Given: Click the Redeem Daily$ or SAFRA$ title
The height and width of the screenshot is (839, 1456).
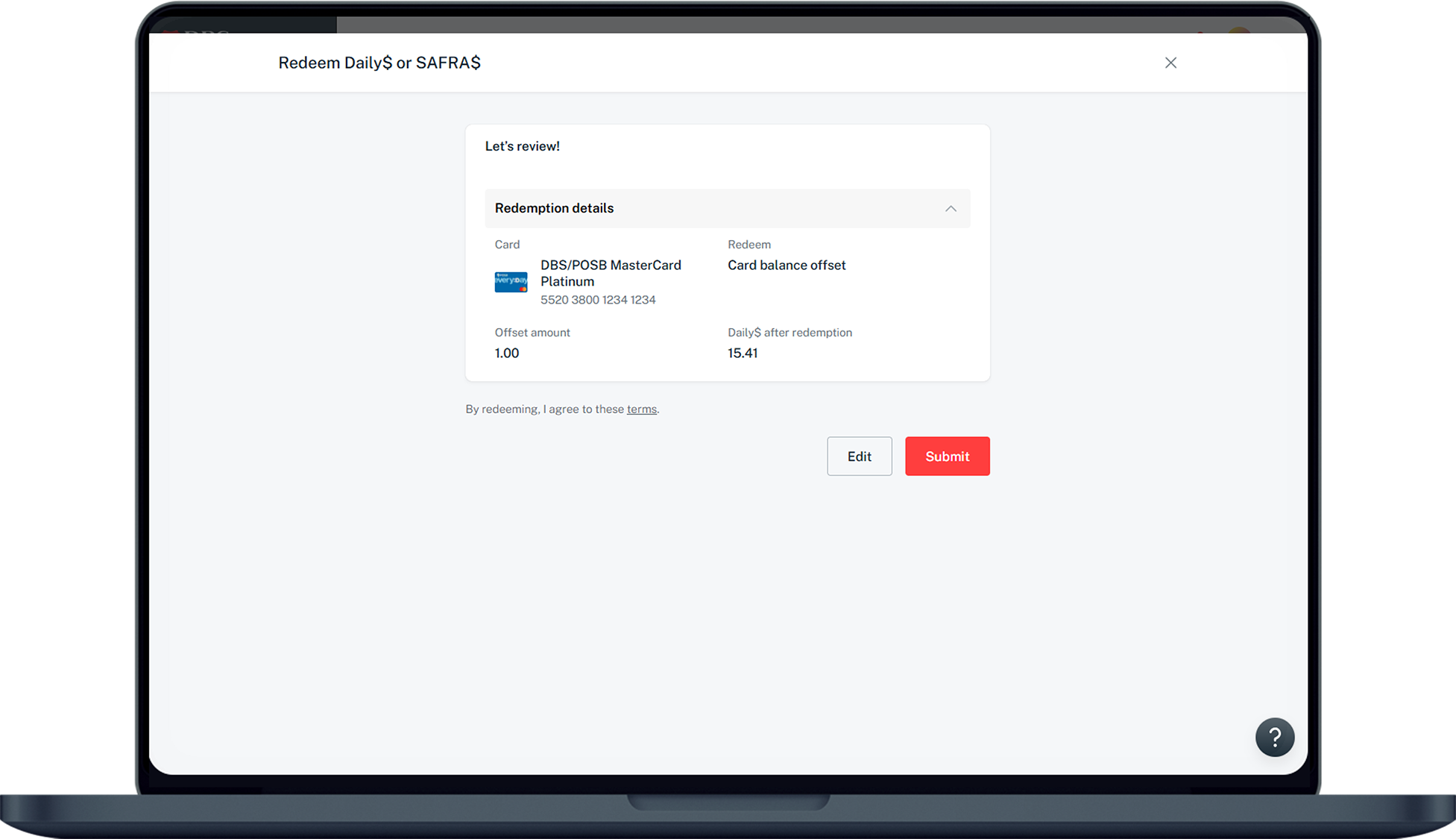Looking at the screenshot, I should [379, 63].
